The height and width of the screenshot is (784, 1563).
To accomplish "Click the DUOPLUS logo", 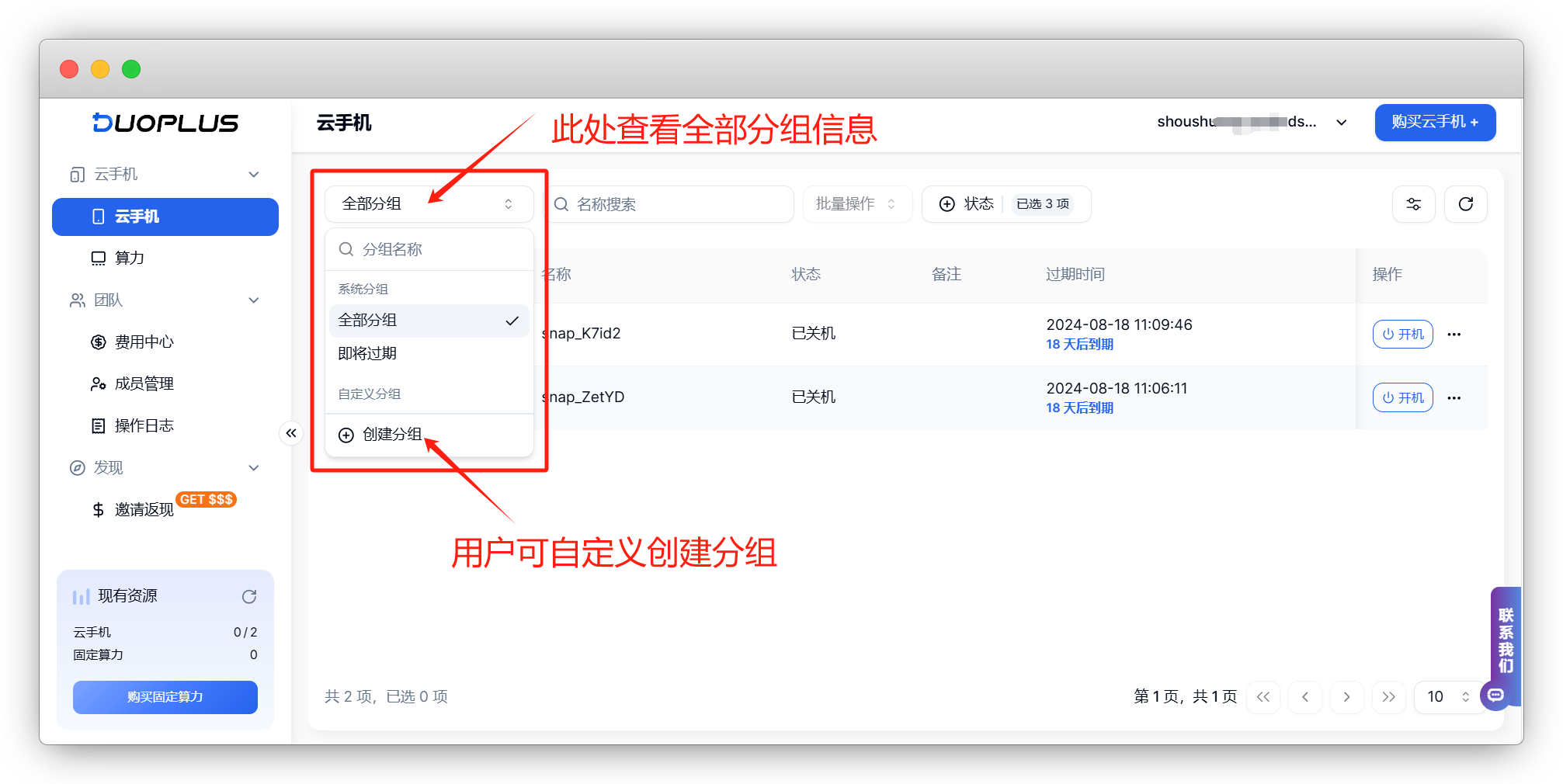I will pyautogui.click(x=165, y=123).
